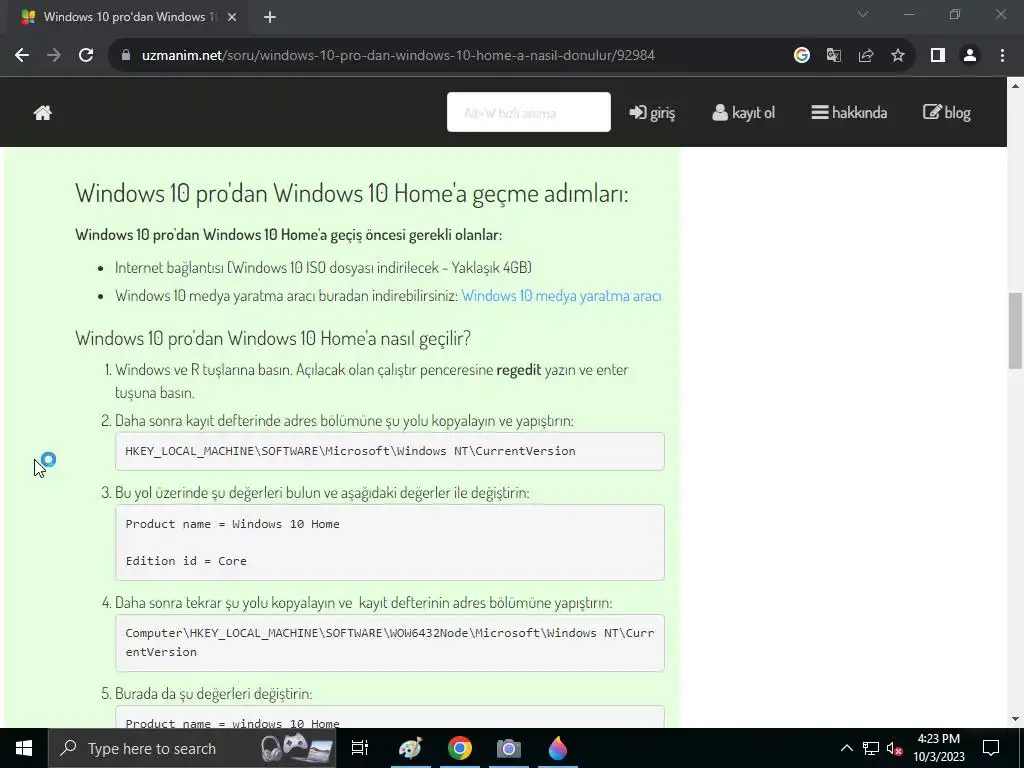Click the WOW6432Node registry path code box
Image resolution: width=1024 pixels, height=768 pixels.
[x=390, y=643]
